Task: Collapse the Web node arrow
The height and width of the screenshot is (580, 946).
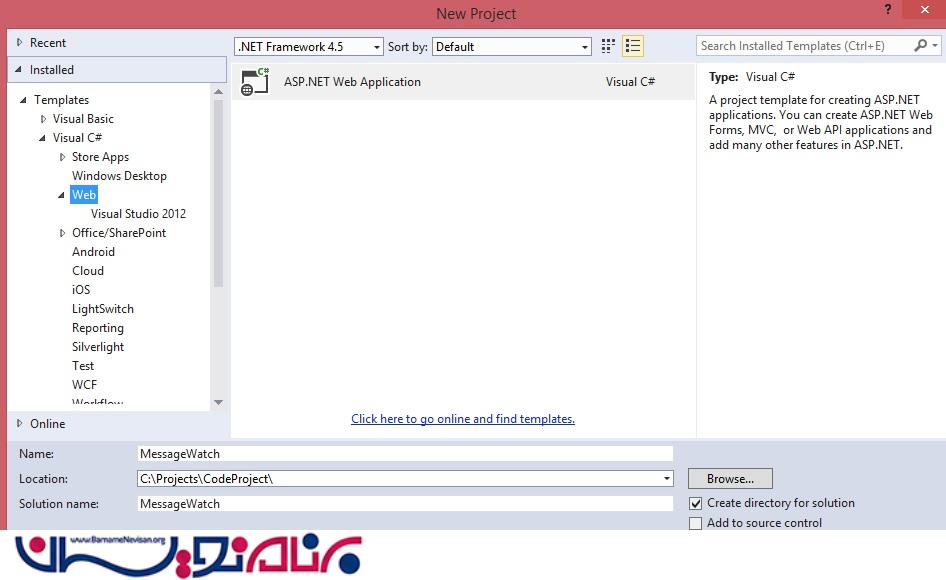Action: [62, 195]
